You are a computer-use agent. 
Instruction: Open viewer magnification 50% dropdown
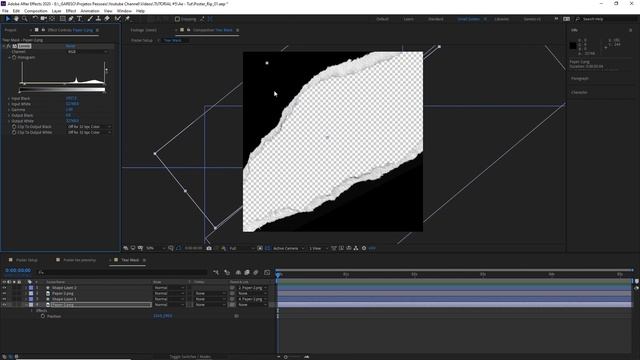(x=156, y=248)
